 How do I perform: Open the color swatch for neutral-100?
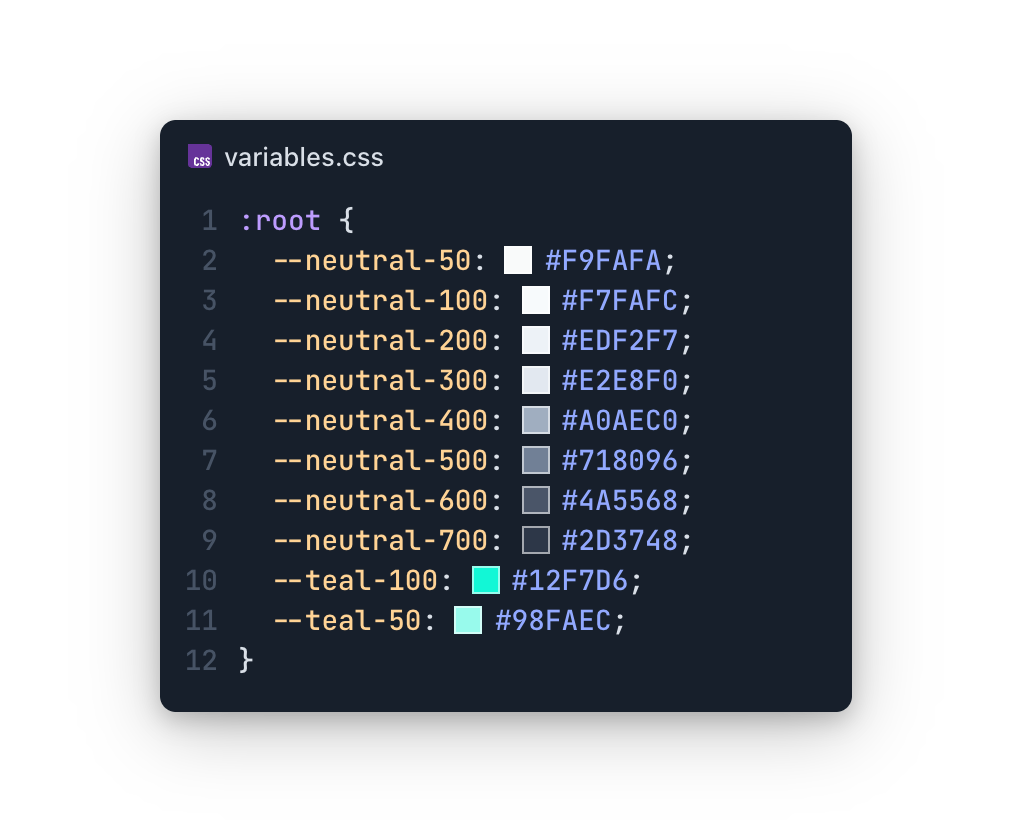click(x=536, y=300)
